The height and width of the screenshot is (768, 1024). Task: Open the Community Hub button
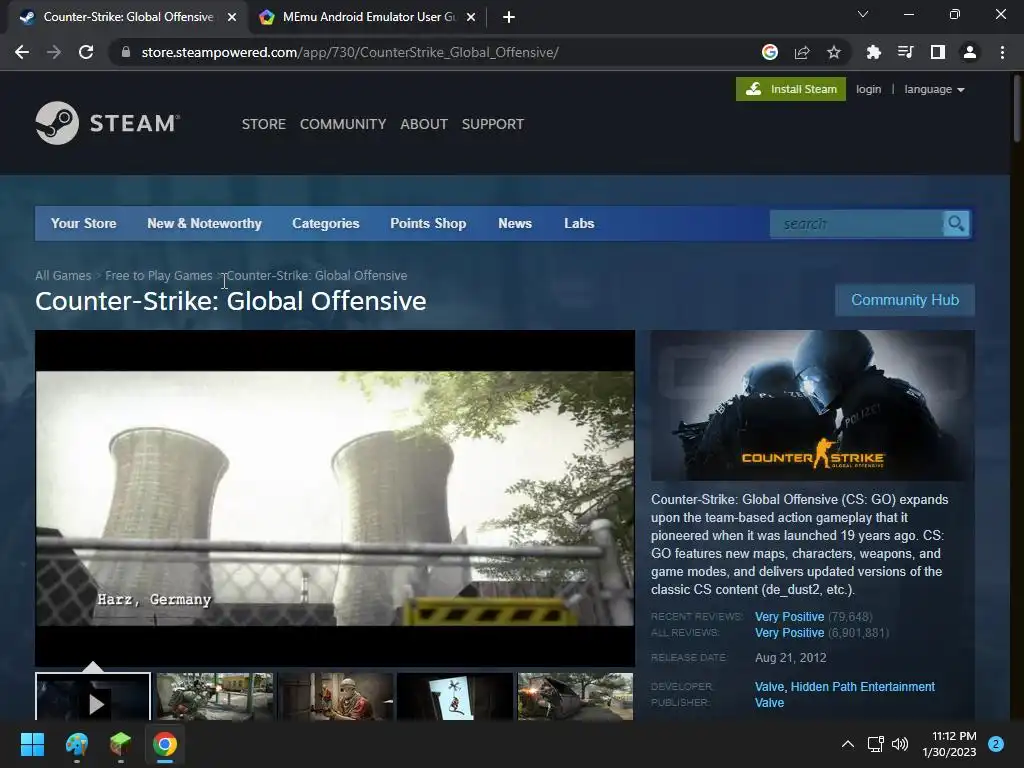coord(905,300)
